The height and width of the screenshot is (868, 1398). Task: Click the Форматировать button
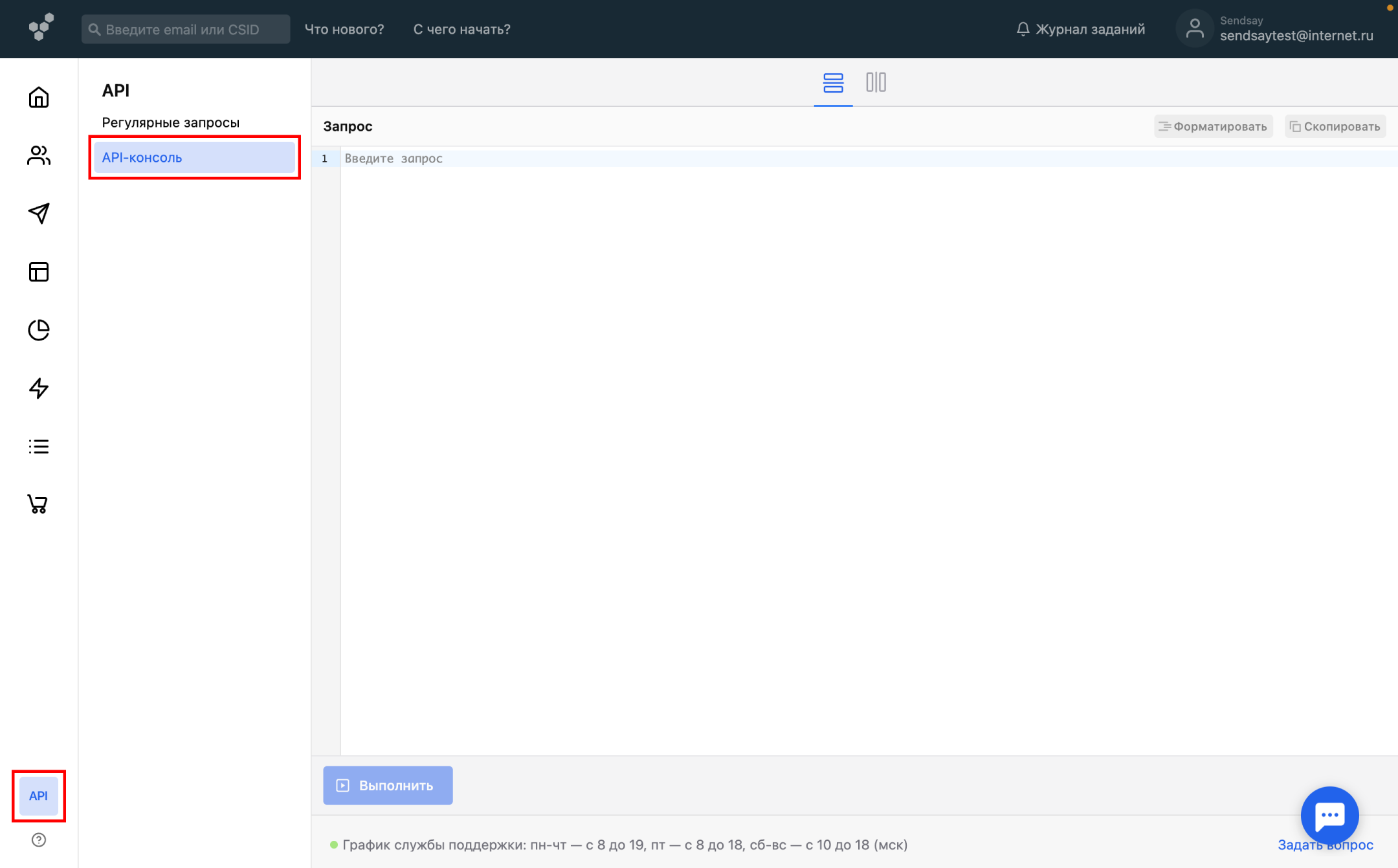pyautogui.click(x=1213, y=127)
